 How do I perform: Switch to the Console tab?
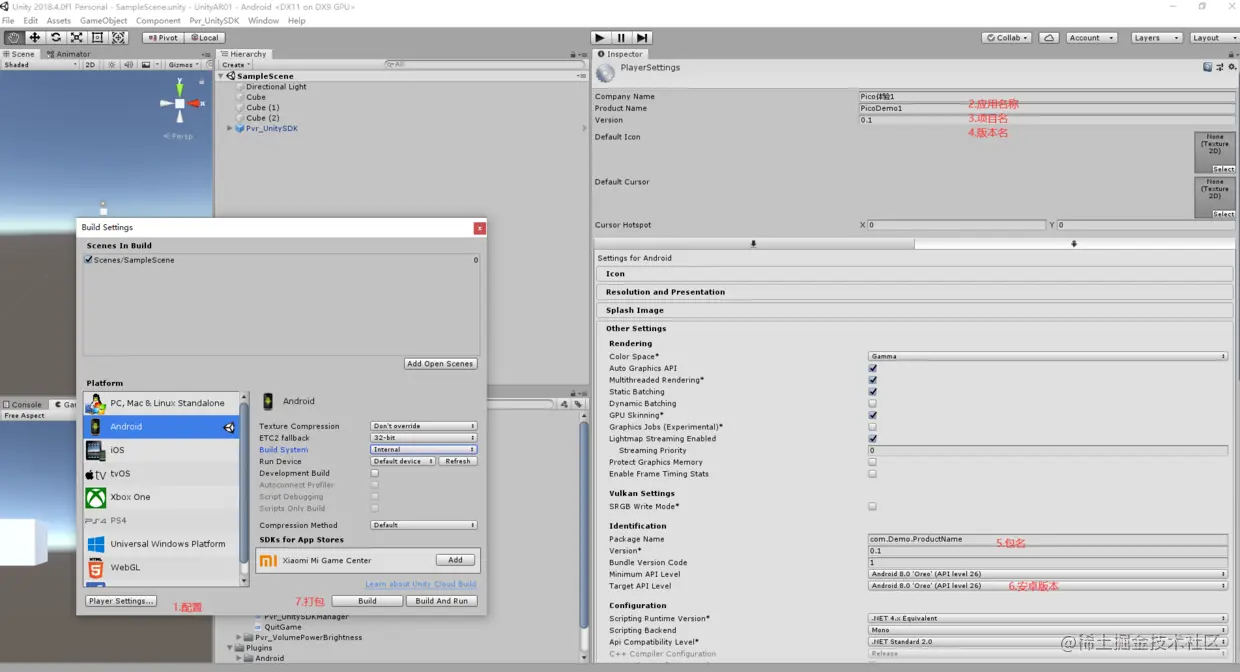23,405
